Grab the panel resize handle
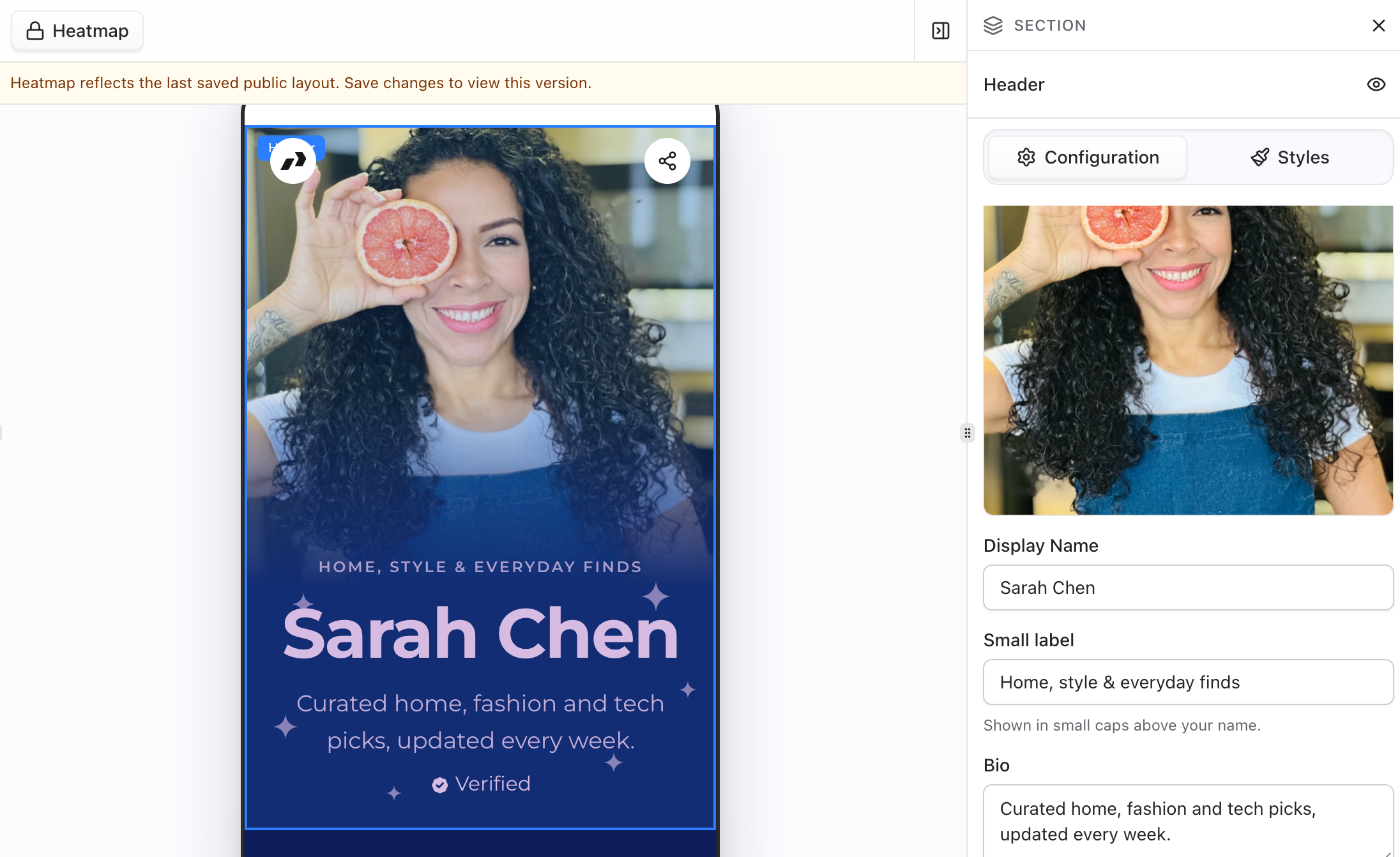Viewport: 1400px width, 857px height. pyautogui.click(x=968, y=433)
